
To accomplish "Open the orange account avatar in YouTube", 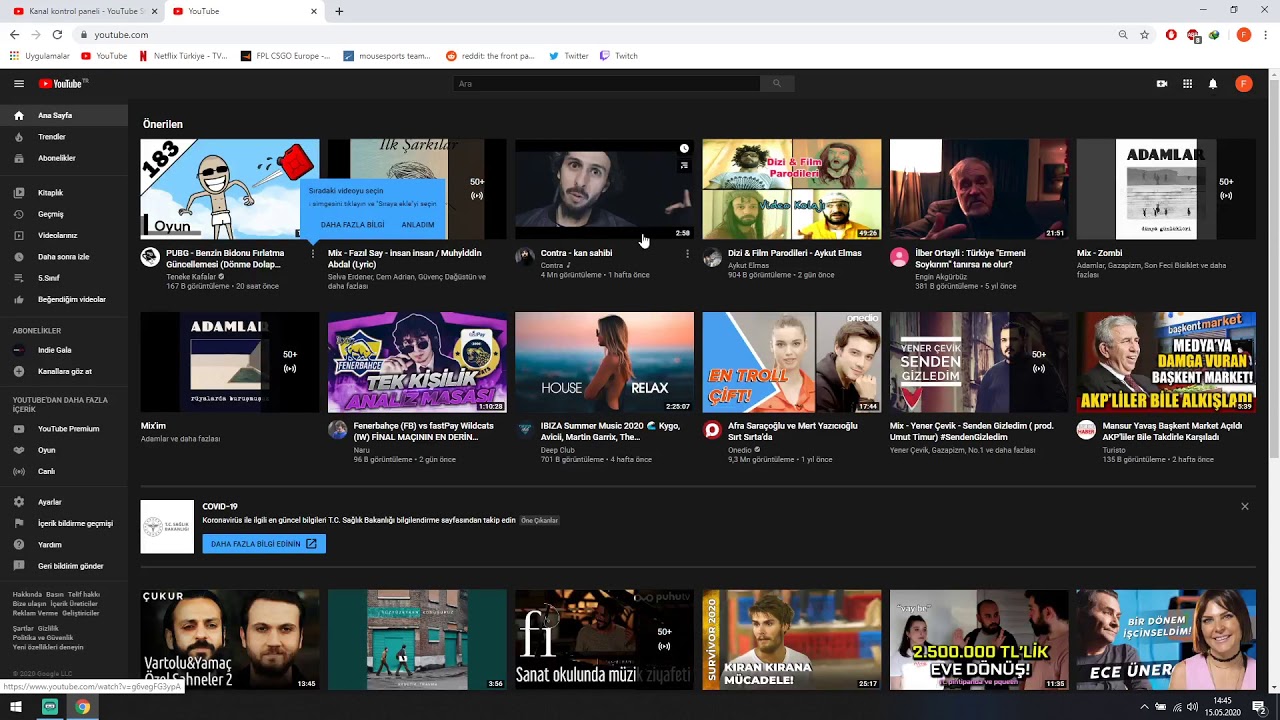I will click(1244, 84).
